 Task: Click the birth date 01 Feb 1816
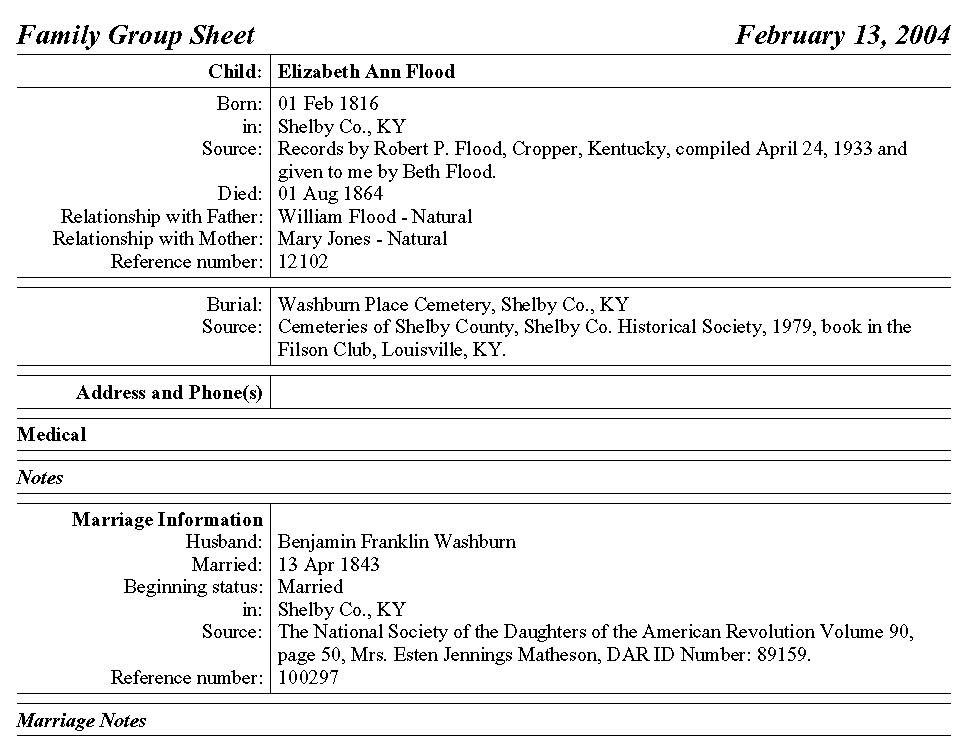pyautogui.click(x=328, y=104)
